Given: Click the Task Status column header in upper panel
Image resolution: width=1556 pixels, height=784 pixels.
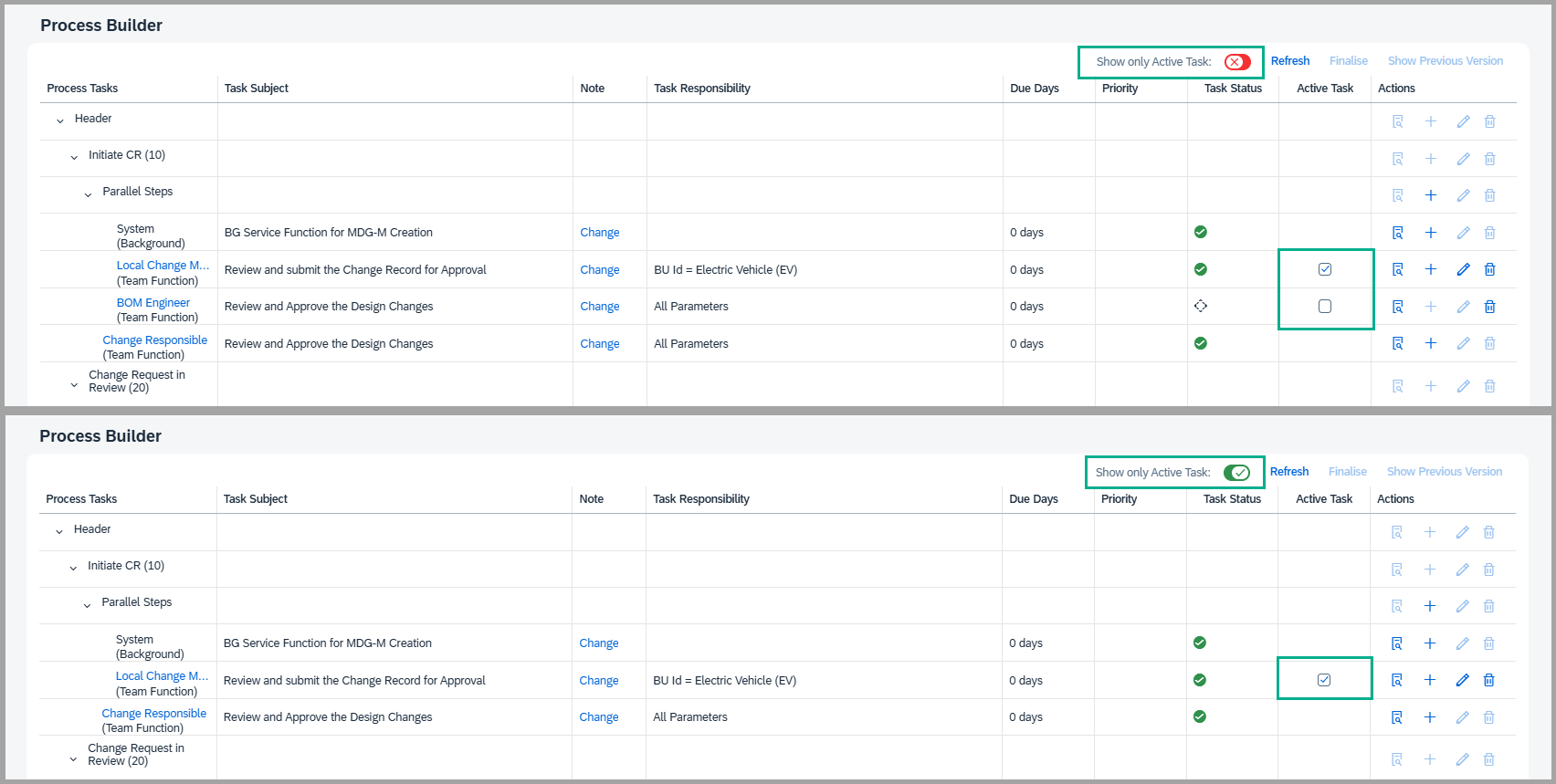Looking at the screenshot, I should pyautogui.click(x=1232, y=89).
